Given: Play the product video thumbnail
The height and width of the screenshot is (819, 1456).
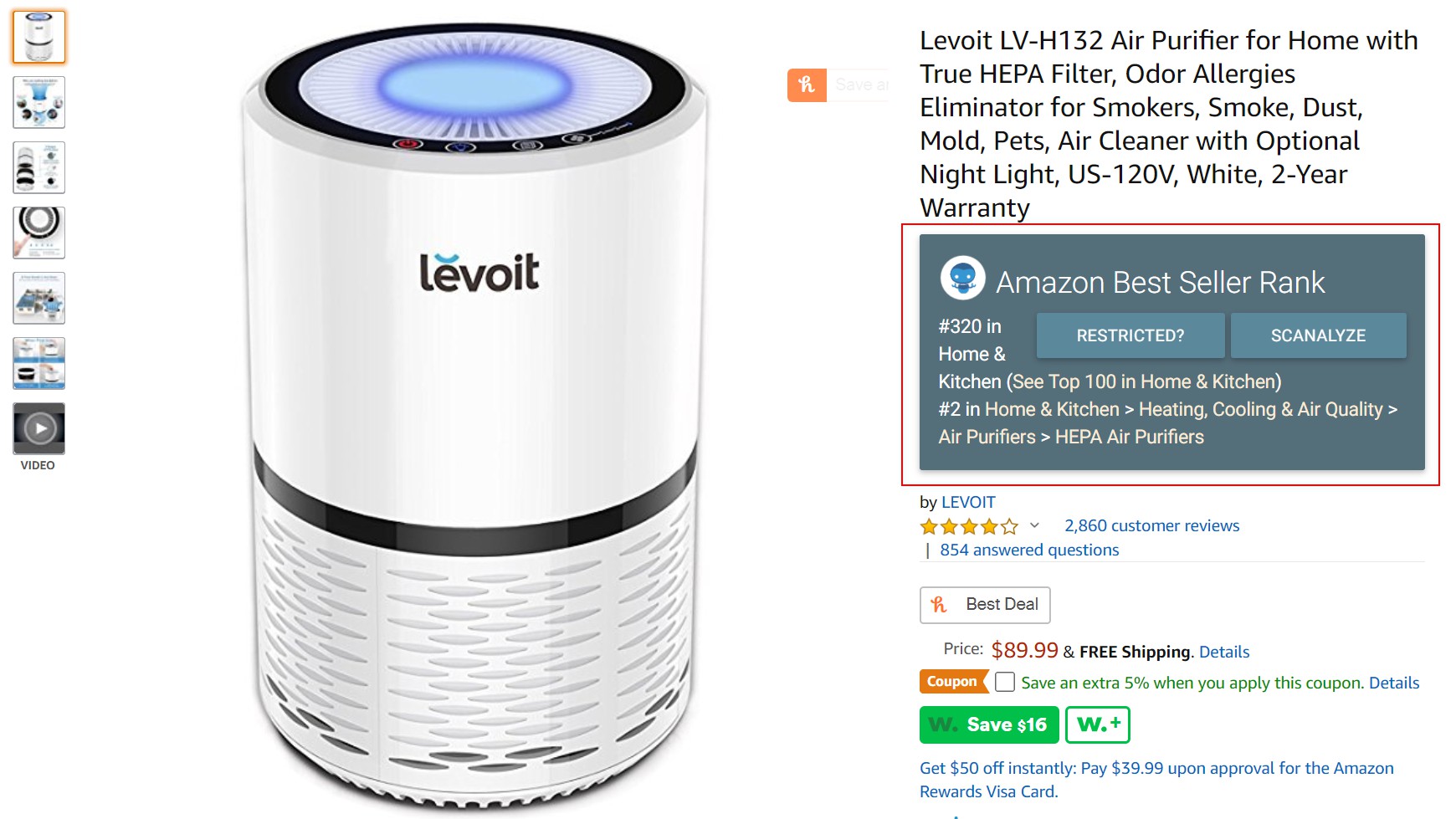Looking at the screenshot, I should pos(38,428).
